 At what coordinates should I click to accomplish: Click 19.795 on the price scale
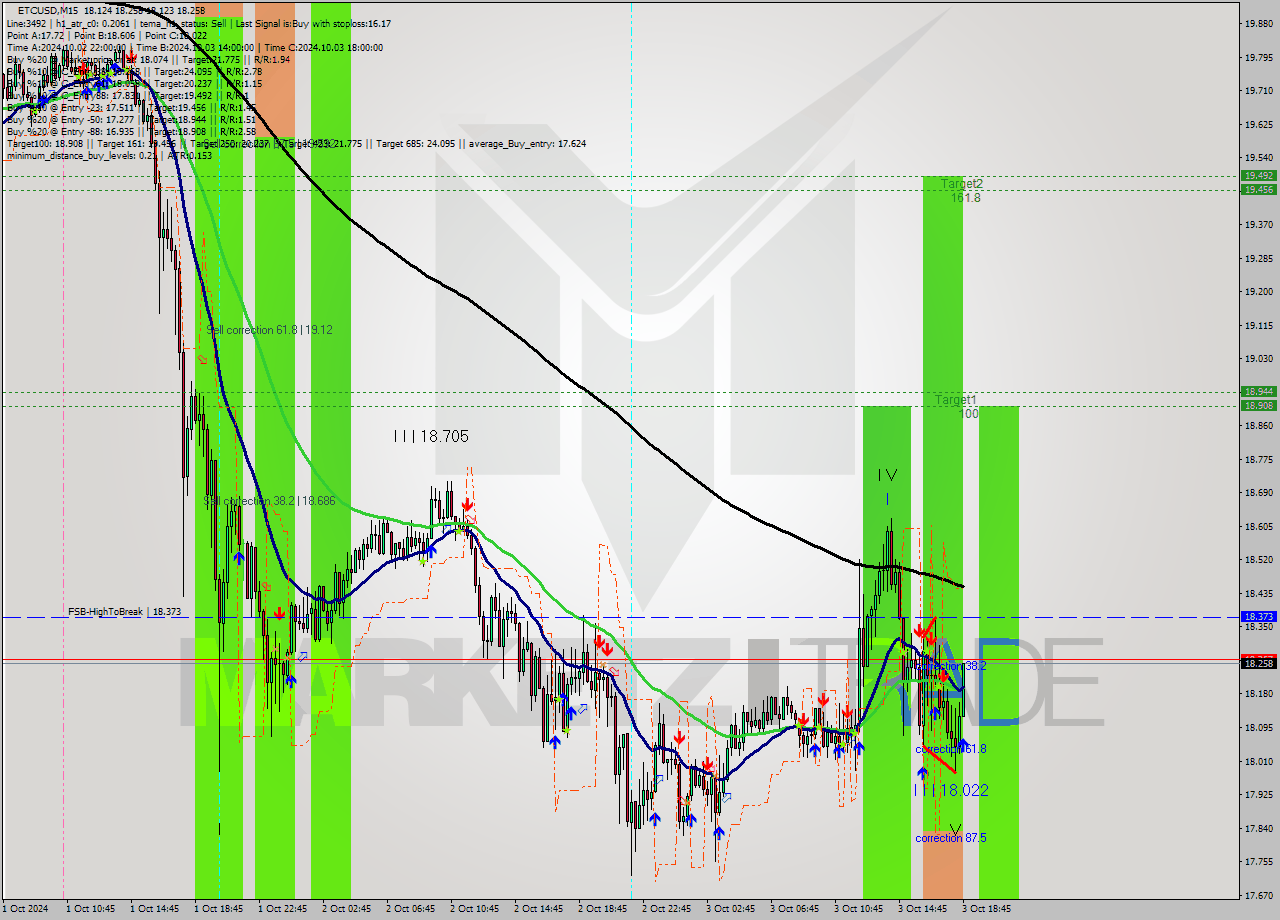(x=1258, y=57)
